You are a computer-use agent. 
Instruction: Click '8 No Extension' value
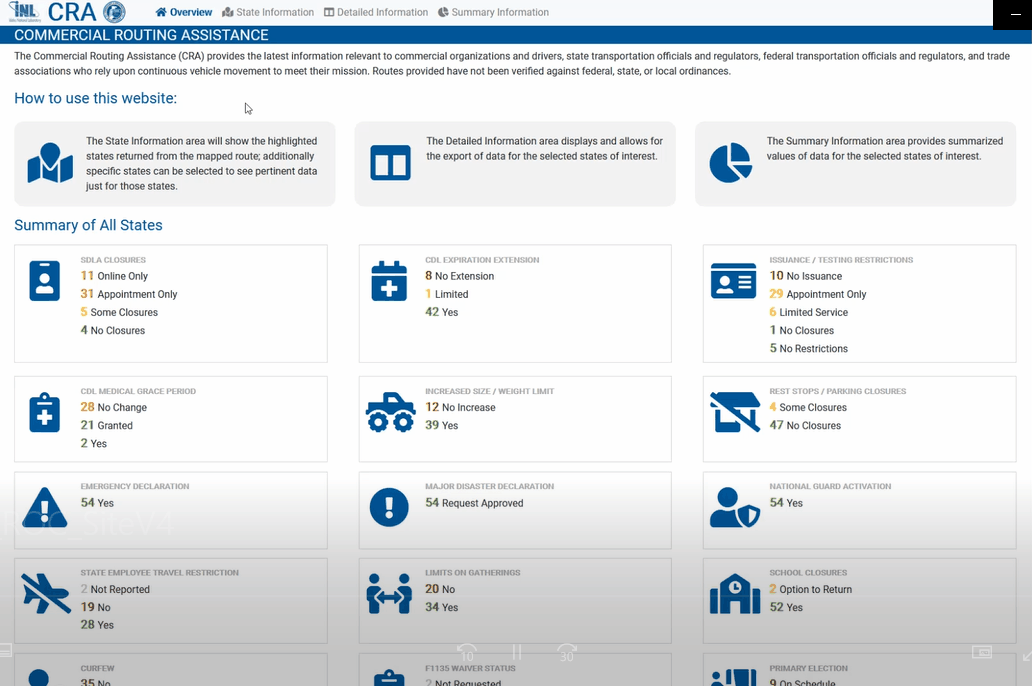pos(459,276)
